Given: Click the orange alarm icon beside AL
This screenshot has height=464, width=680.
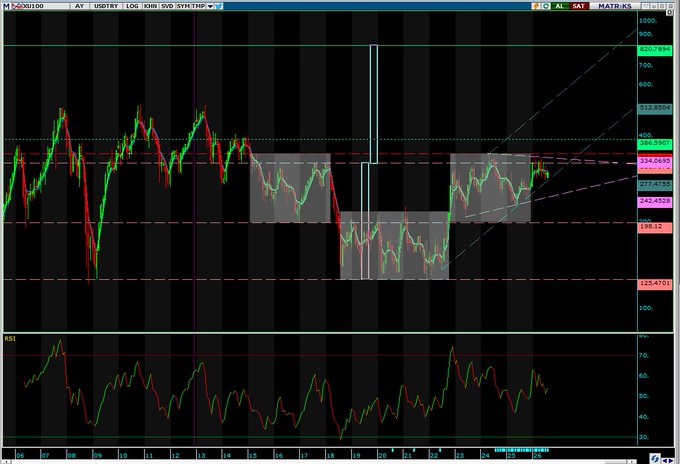Looking at the screenshot, I should pos(536,6).
